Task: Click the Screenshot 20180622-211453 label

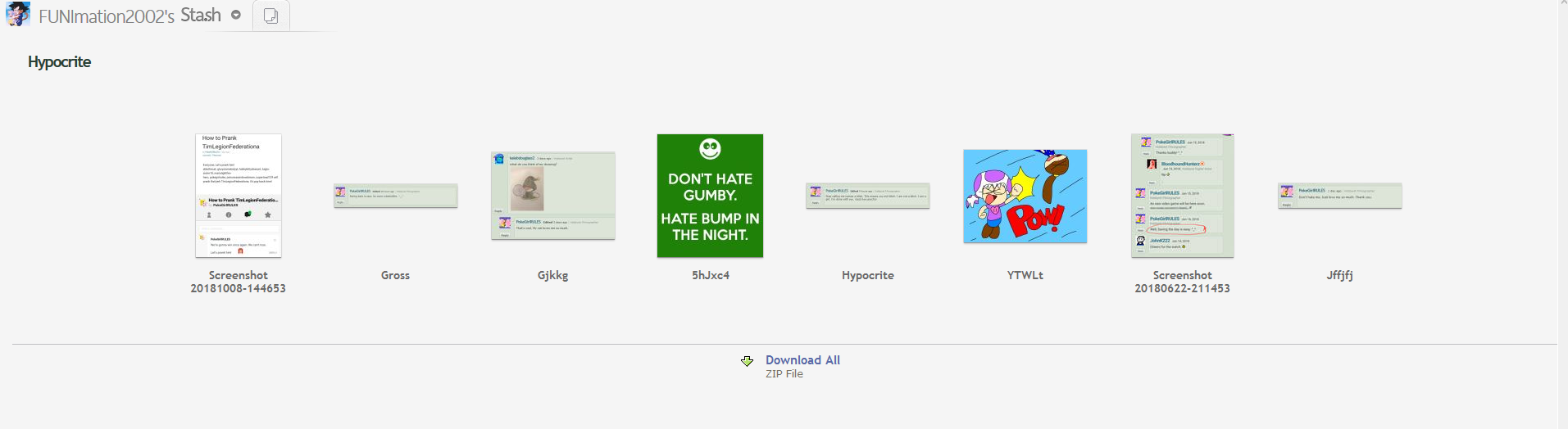Action: coord(1183,282)
